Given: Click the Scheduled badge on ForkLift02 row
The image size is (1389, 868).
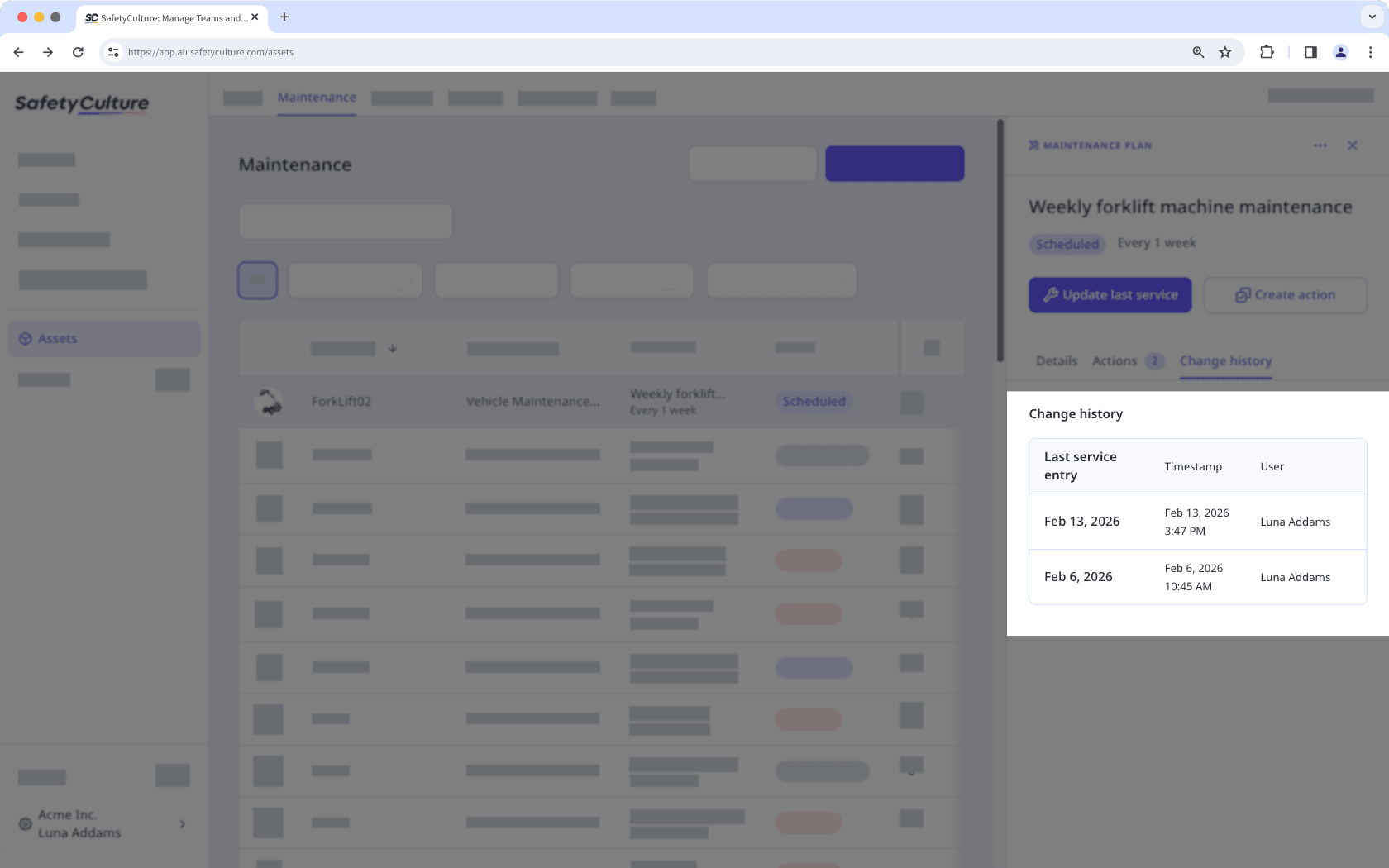Looking at the screenshot, I should pos(814,401).
